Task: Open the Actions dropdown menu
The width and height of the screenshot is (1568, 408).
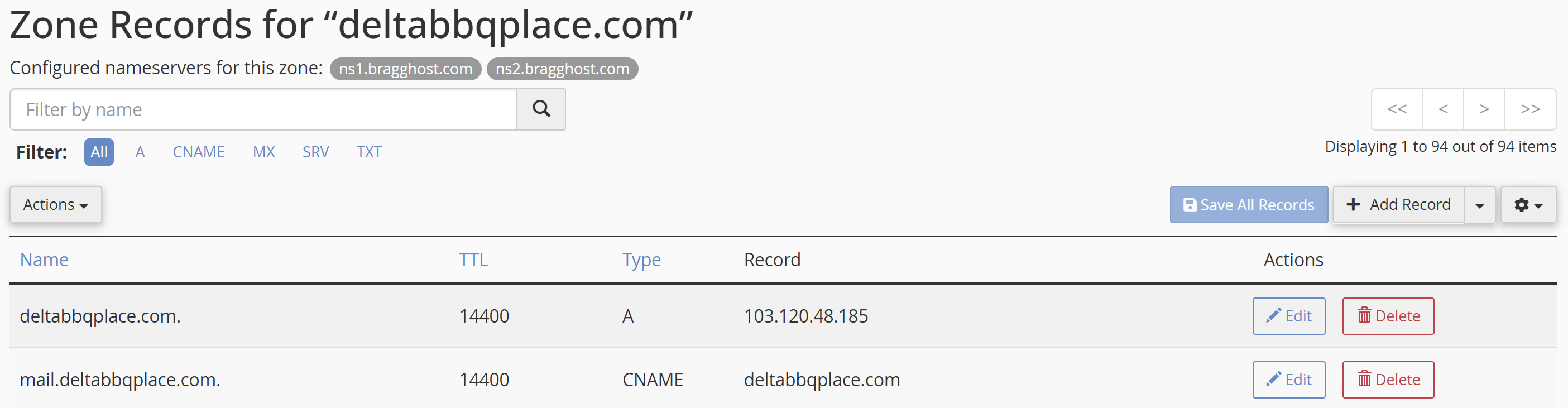Action: pos(55,204)
